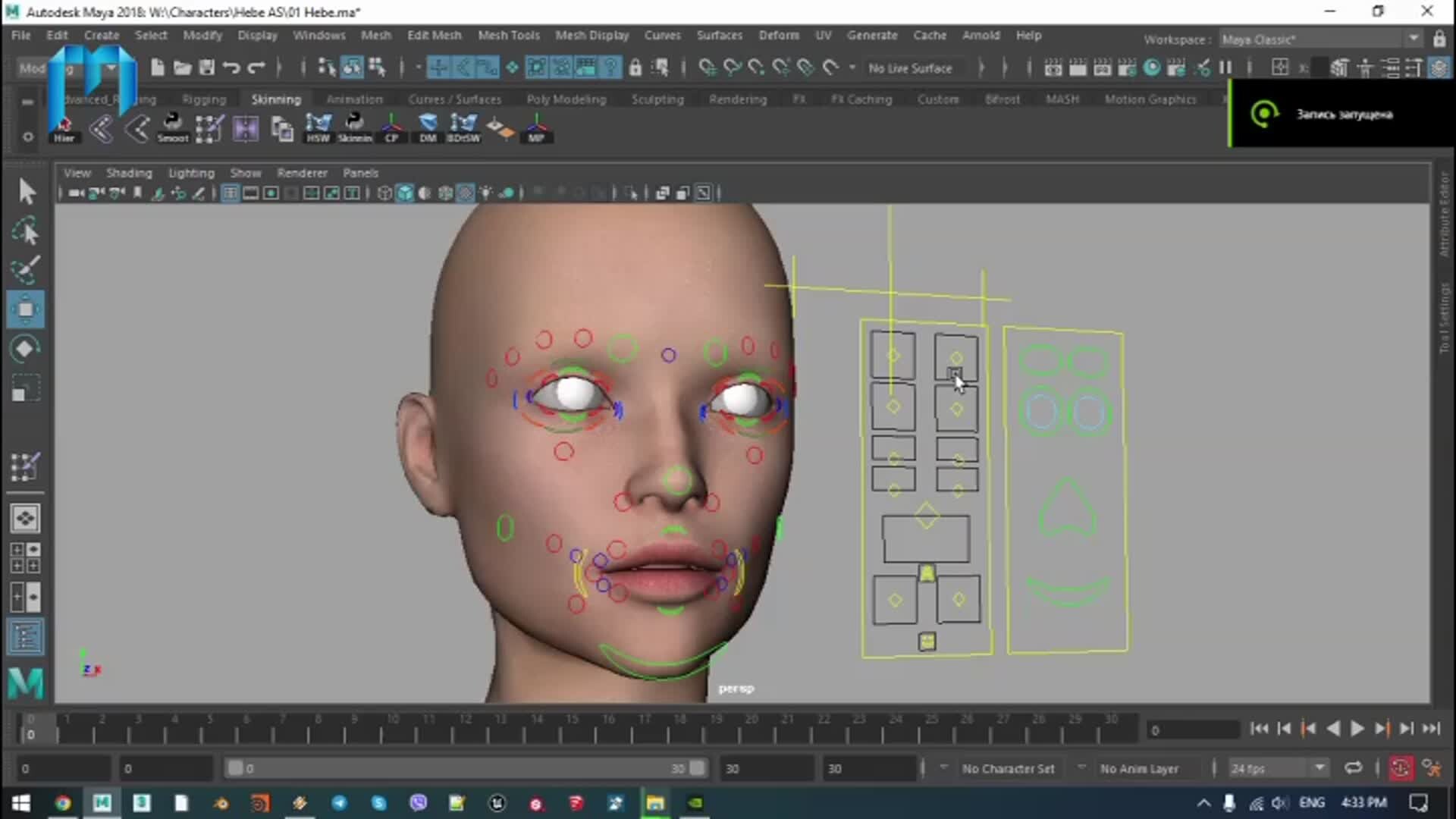Click the Snap to grid magnet icon
1456x819 pixels.
437,67
